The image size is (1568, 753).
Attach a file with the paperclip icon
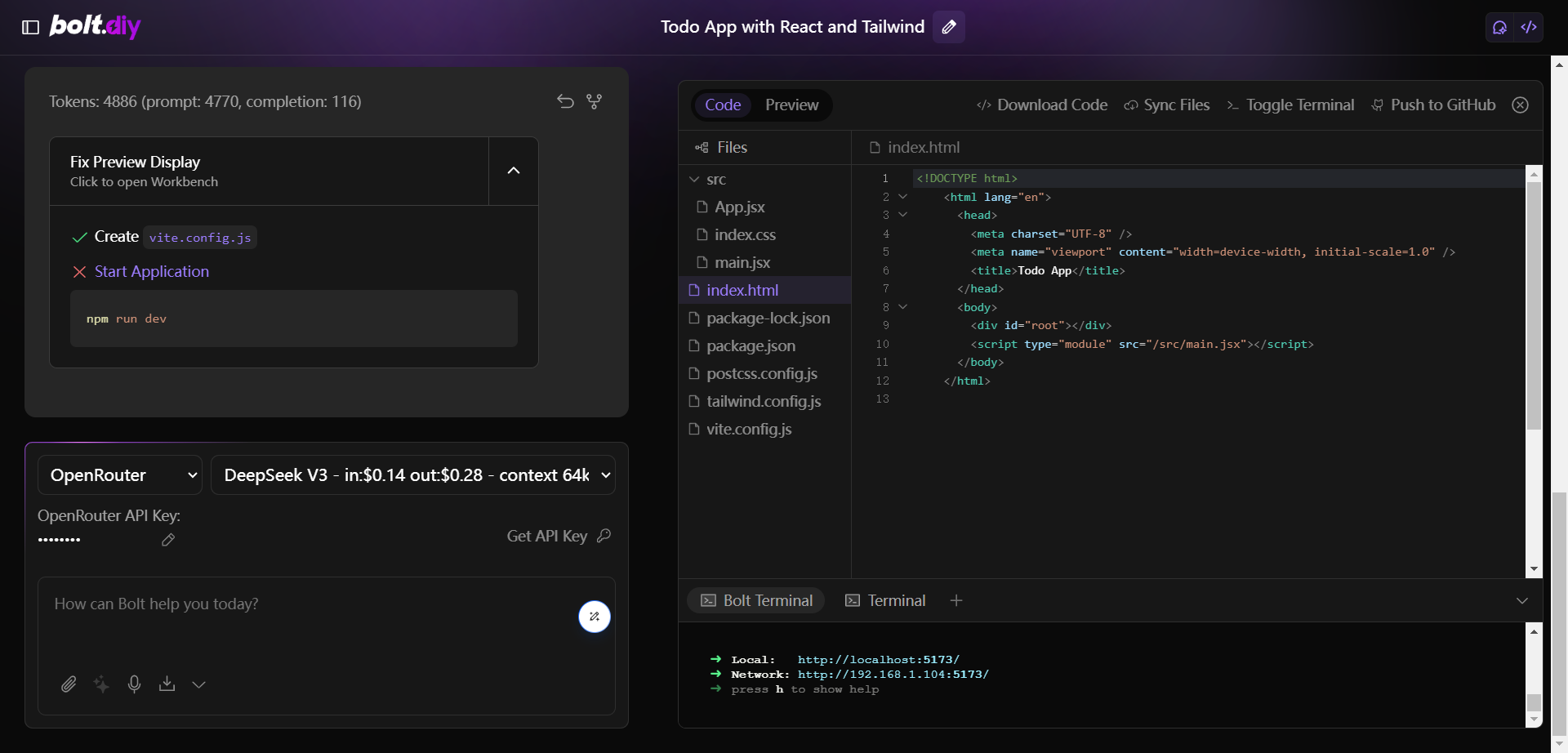(69, 684)
